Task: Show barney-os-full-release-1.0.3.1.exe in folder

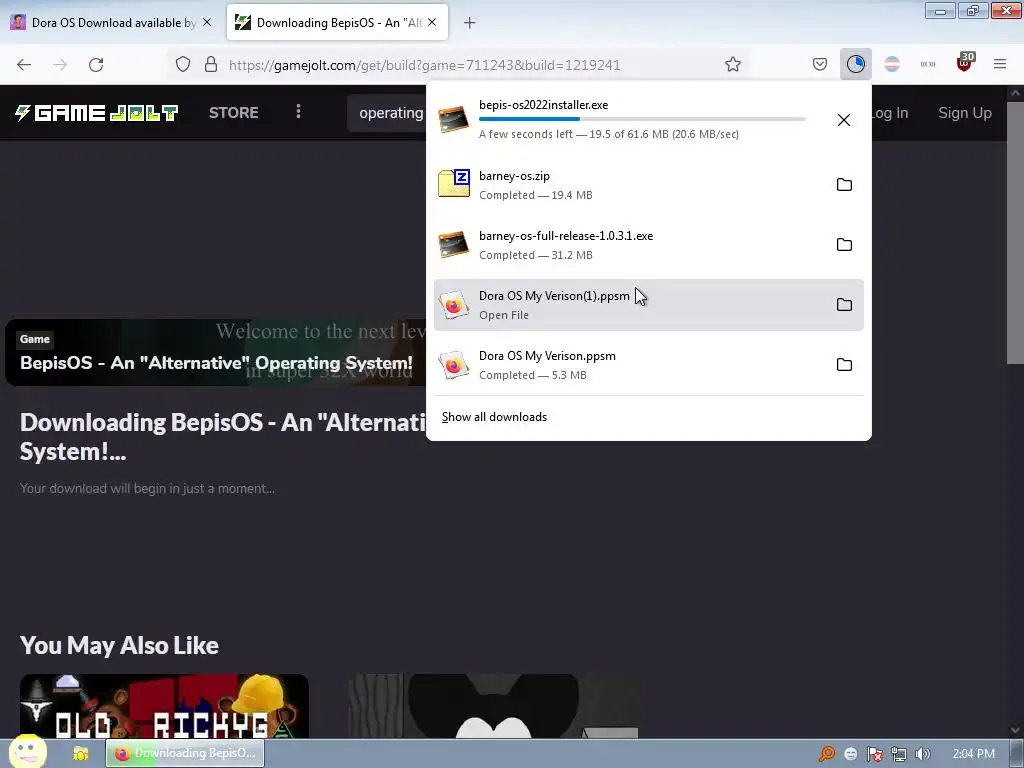Action: click(x=844, y=245)
